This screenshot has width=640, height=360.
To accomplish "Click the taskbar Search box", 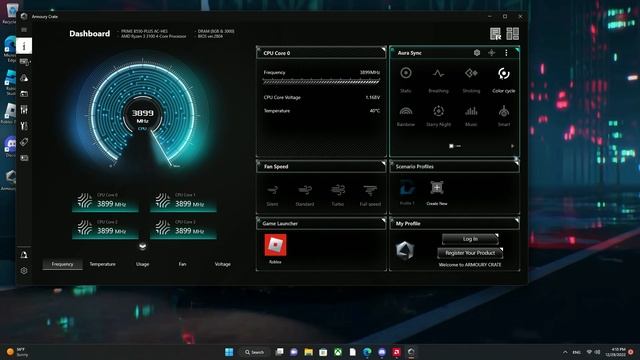I will pyautogui.click(x=255, y=352).
